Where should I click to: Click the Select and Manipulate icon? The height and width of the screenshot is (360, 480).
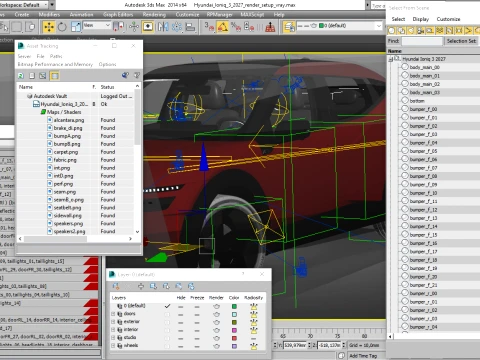click(x=134, y=27)
